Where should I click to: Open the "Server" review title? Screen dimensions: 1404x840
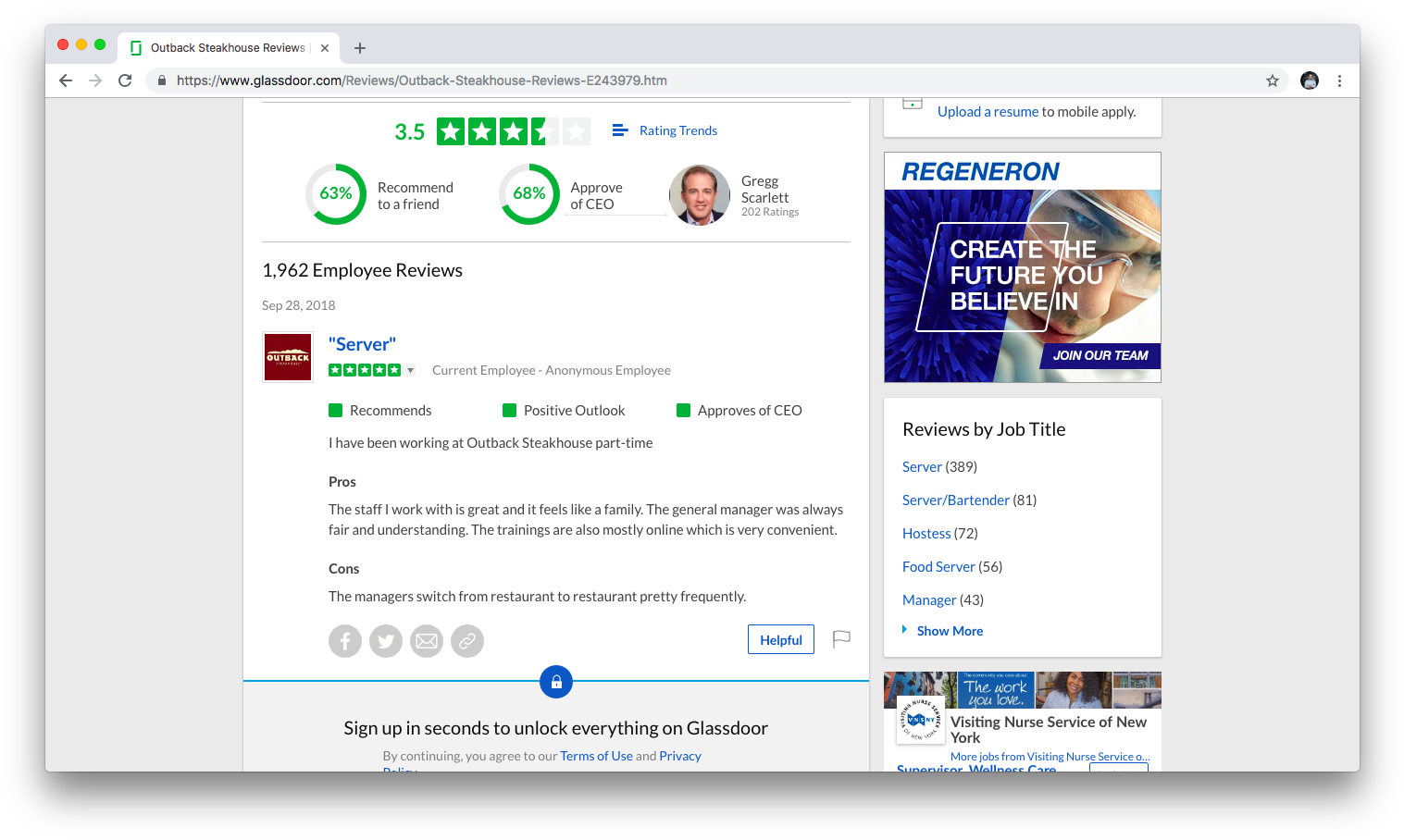coord(362,344)
